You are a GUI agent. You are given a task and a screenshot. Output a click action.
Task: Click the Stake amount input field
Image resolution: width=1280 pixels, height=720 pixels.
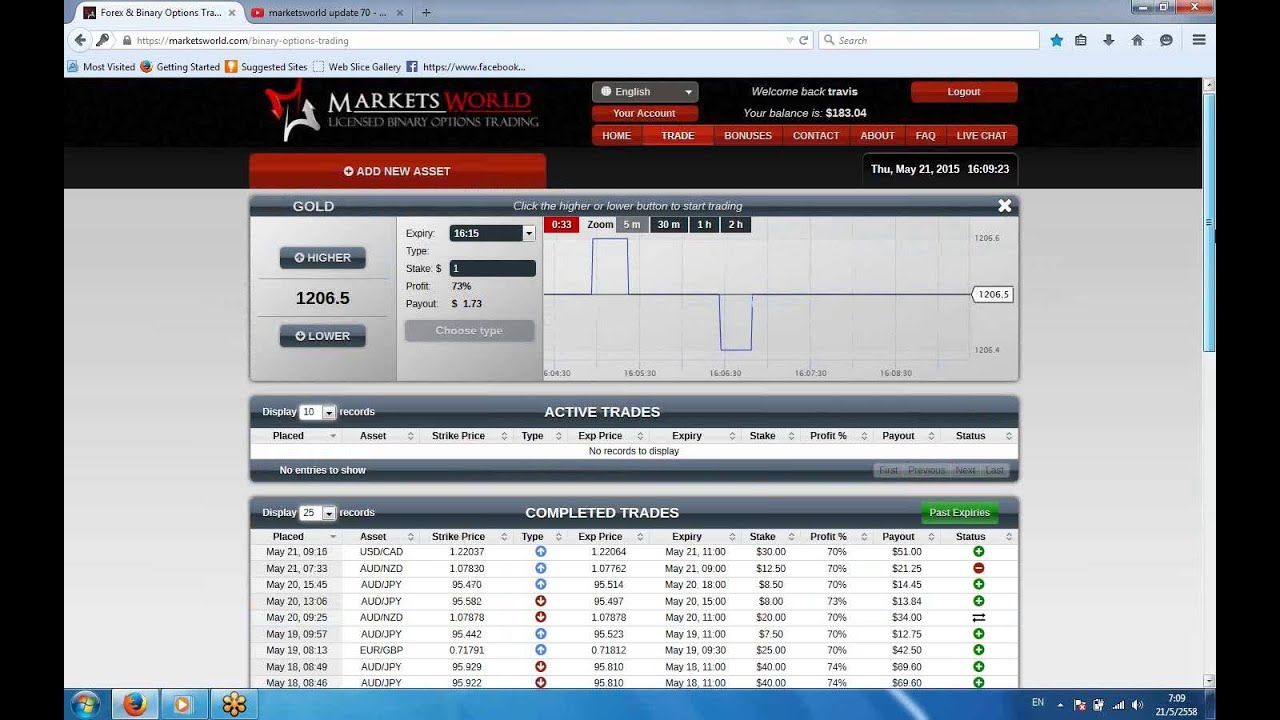click(492, 268)
